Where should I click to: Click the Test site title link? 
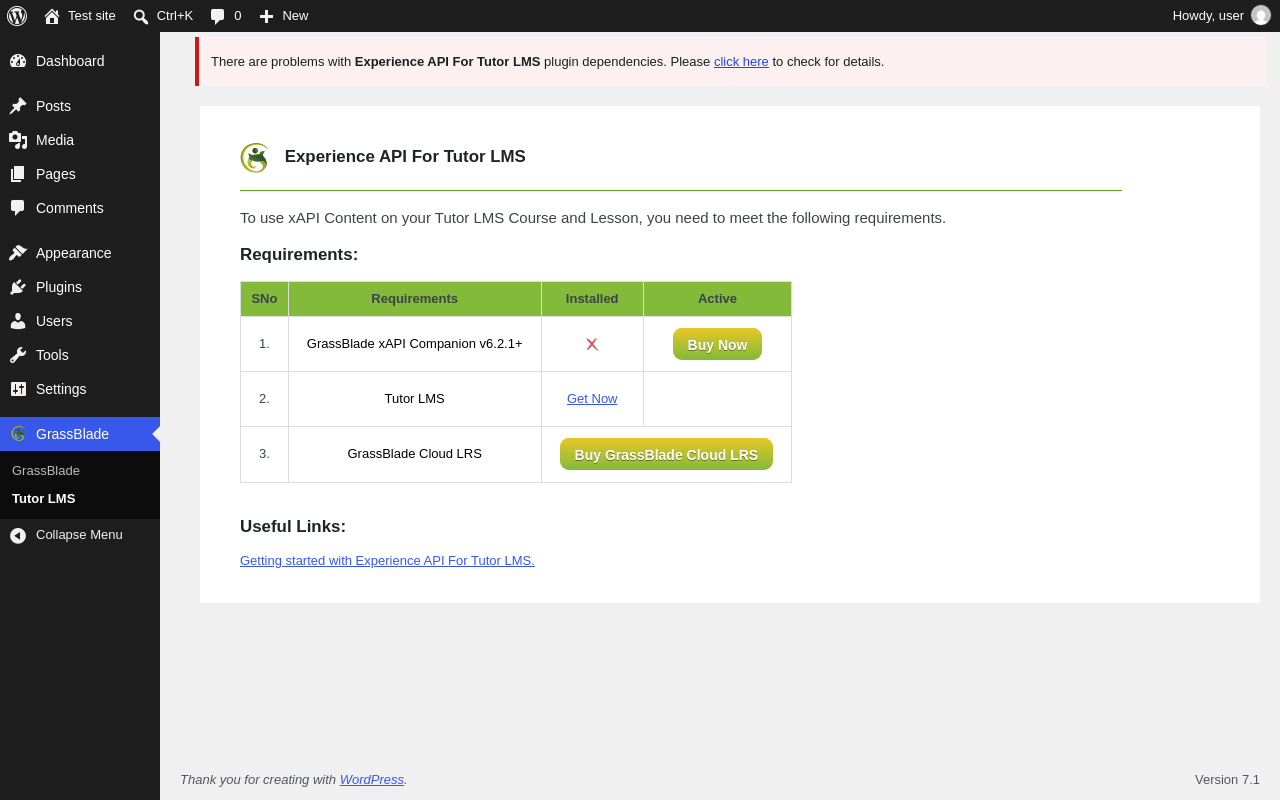(92, 15)
